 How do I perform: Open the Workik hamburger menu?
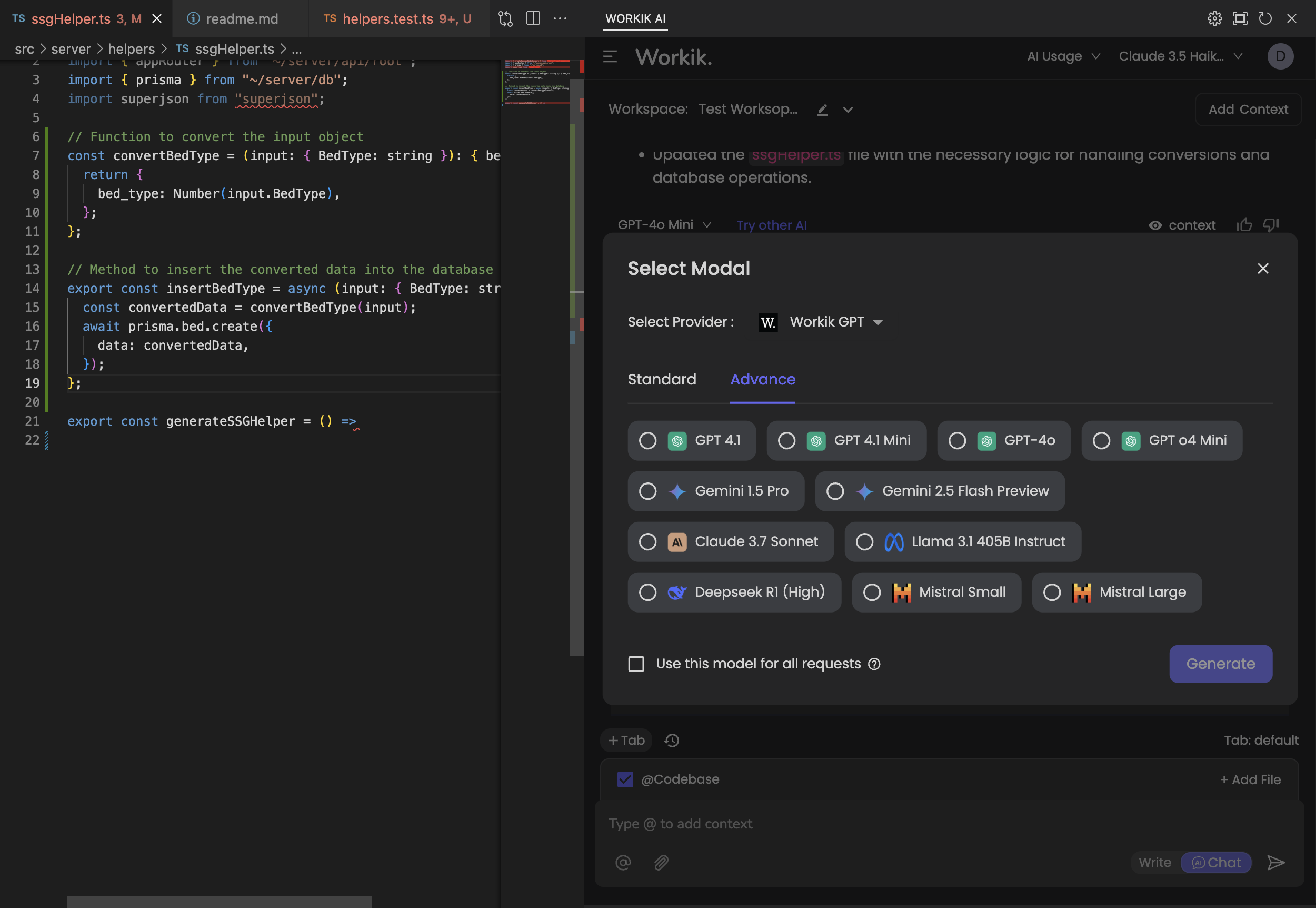610,56
